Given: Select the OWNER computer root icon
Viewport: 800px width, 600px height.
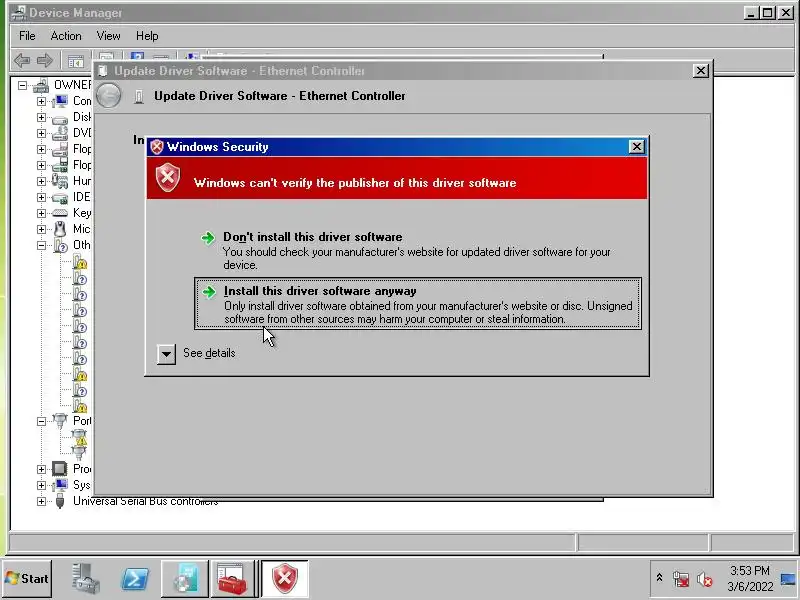Looking at the screenshot, I should [x=41, y=85].
